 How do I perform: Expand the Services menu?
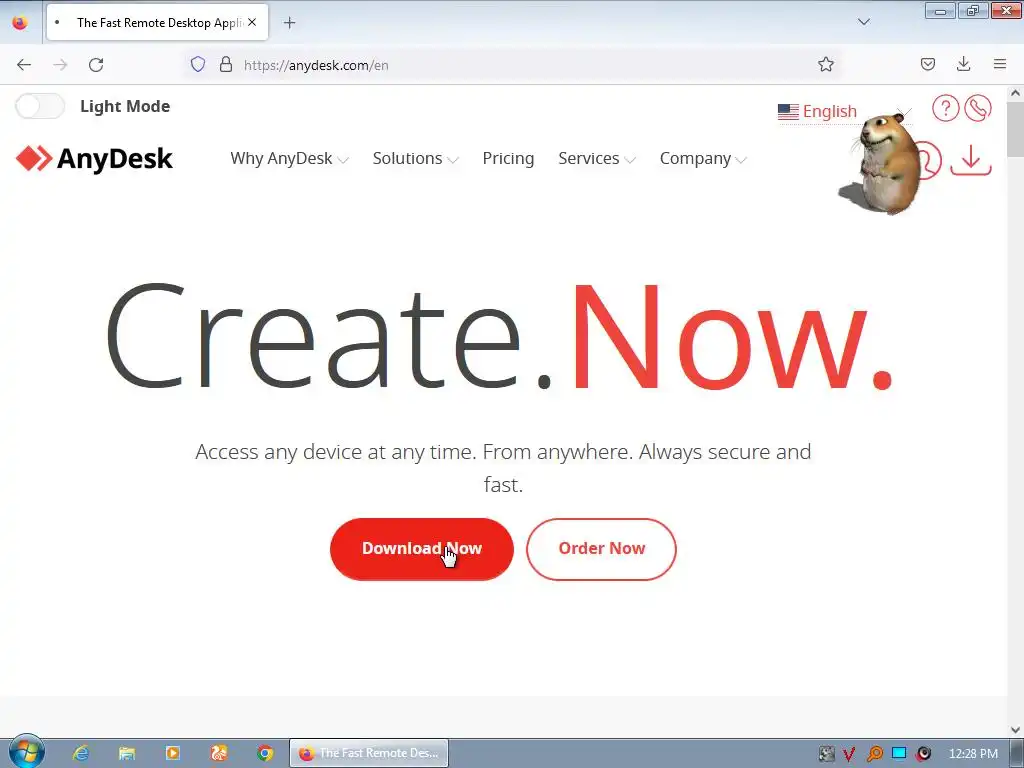597,159
